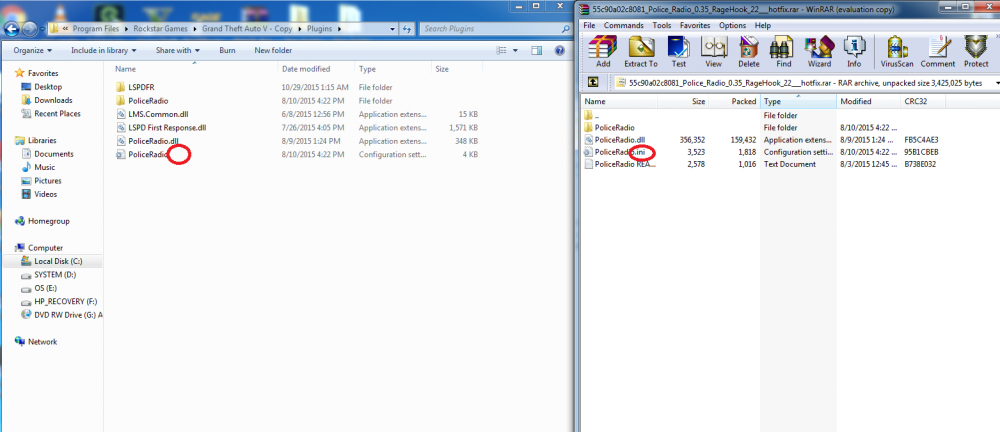Open the WinRAR File menu

(x=589, y=26)
